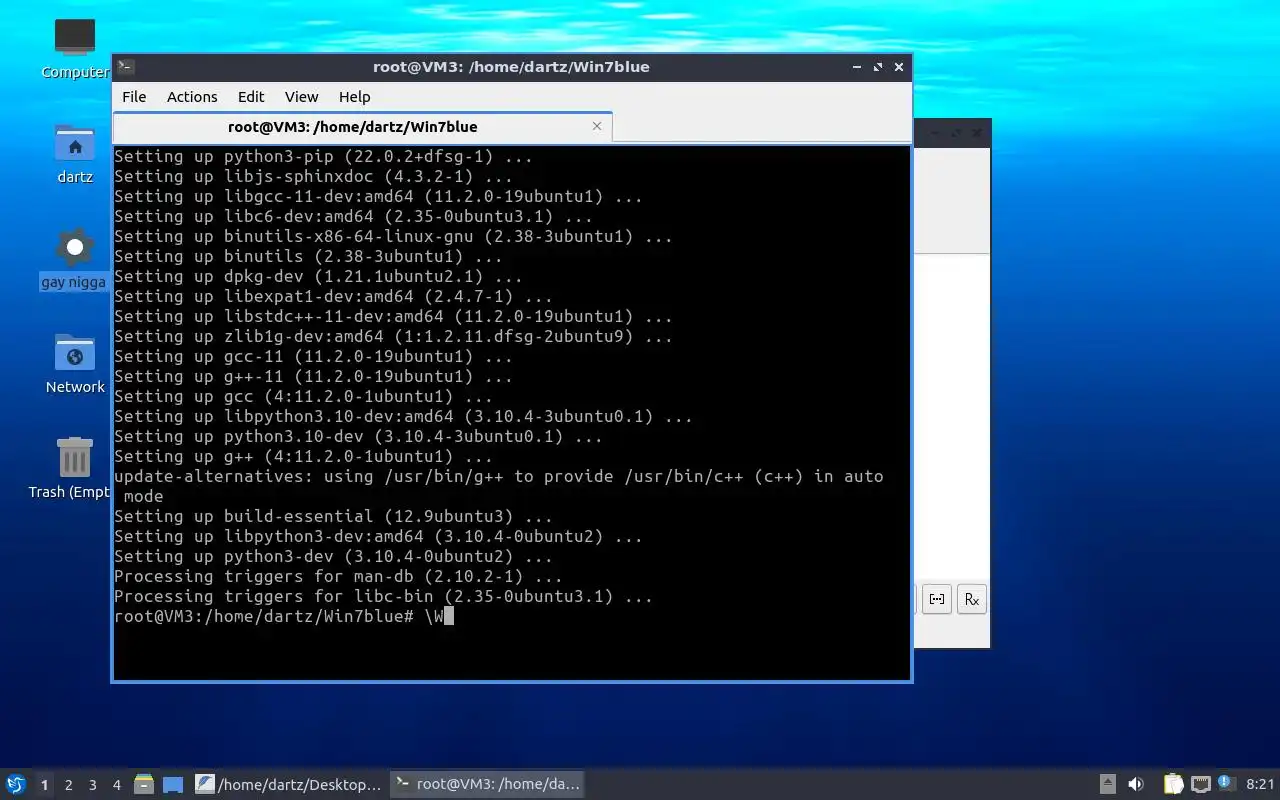Switch to root@VM3 terminal taskbar entry

pyautogui.click(x=486, y=785)
